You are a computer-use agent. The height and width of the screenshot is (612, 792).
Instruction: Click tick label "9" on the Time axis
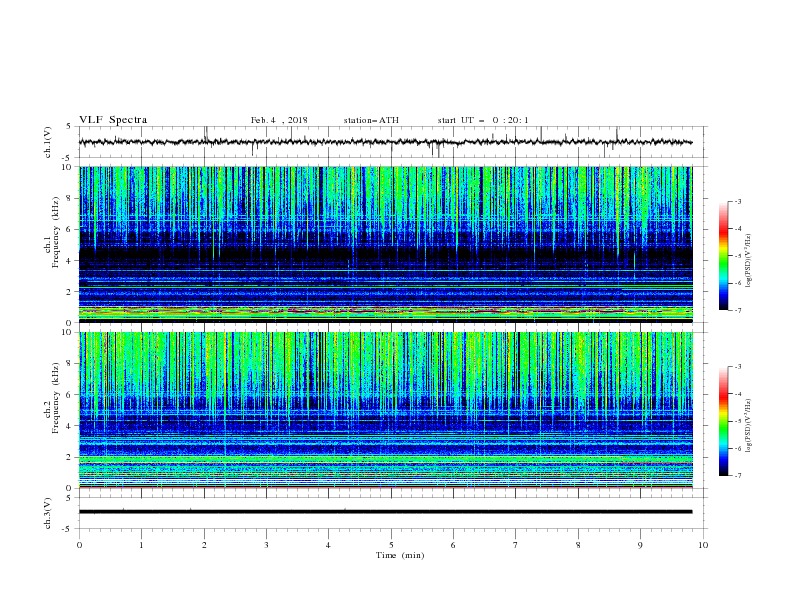[640, 545]
